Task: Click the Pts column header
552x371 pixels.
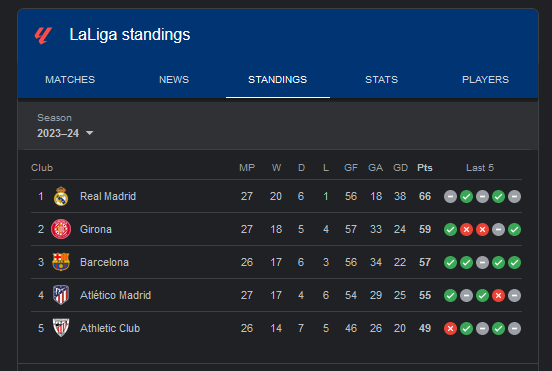Action: coord(425,168)
